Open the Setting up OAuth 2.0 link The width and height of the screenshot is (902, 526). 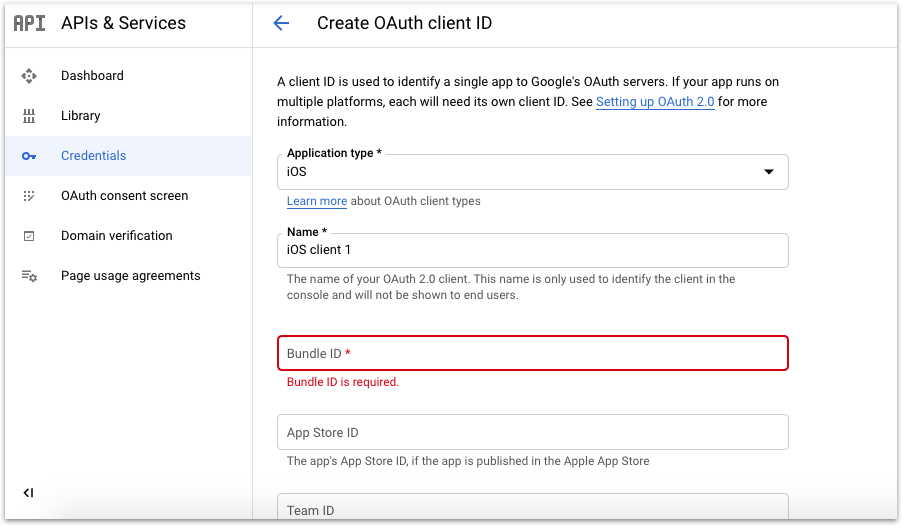[655, 102]
